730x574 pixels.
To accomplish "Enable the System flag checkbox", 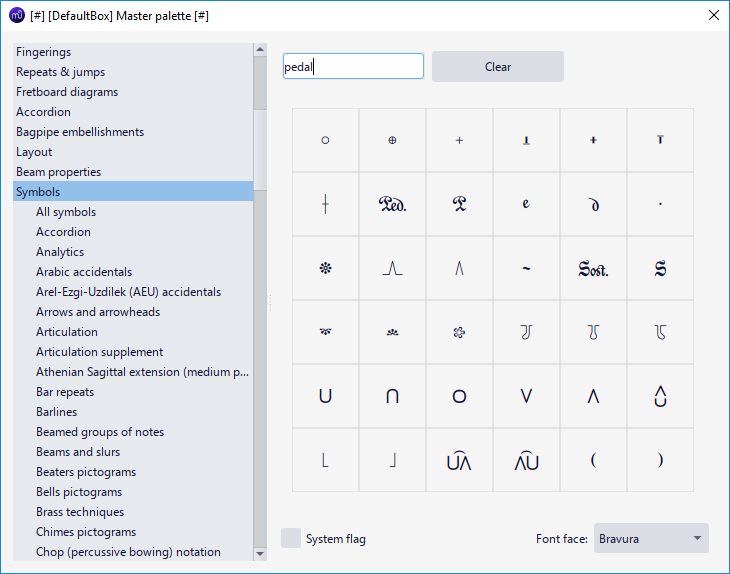I will point(291,539).
